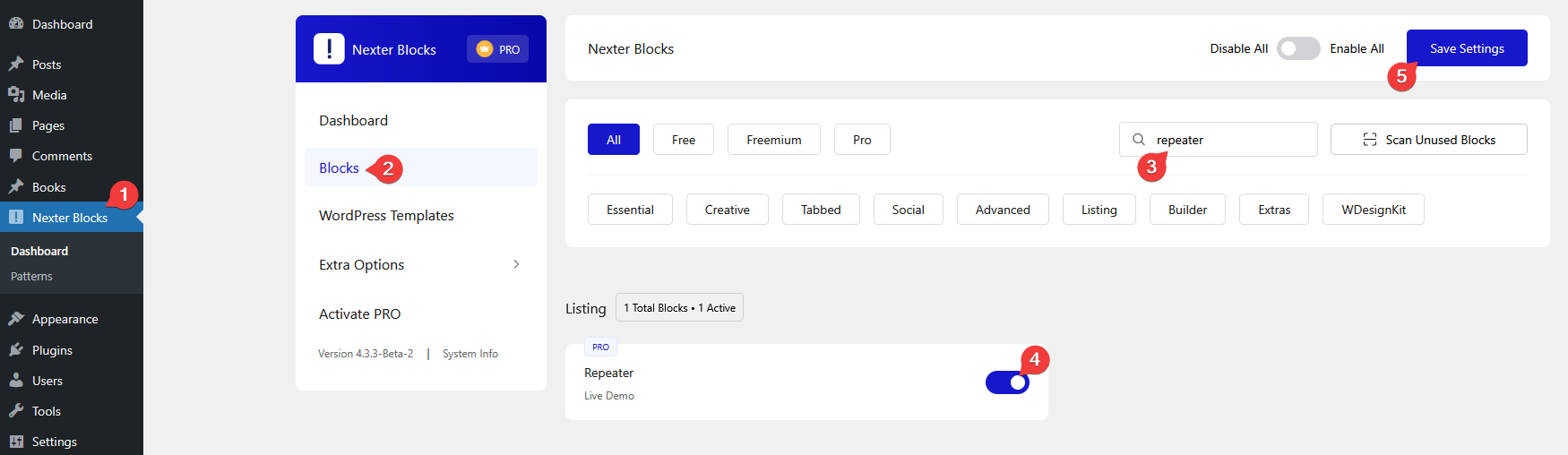1568x455 pixels.
Task: Click the Repeater block title
Action: coord(608,373)
